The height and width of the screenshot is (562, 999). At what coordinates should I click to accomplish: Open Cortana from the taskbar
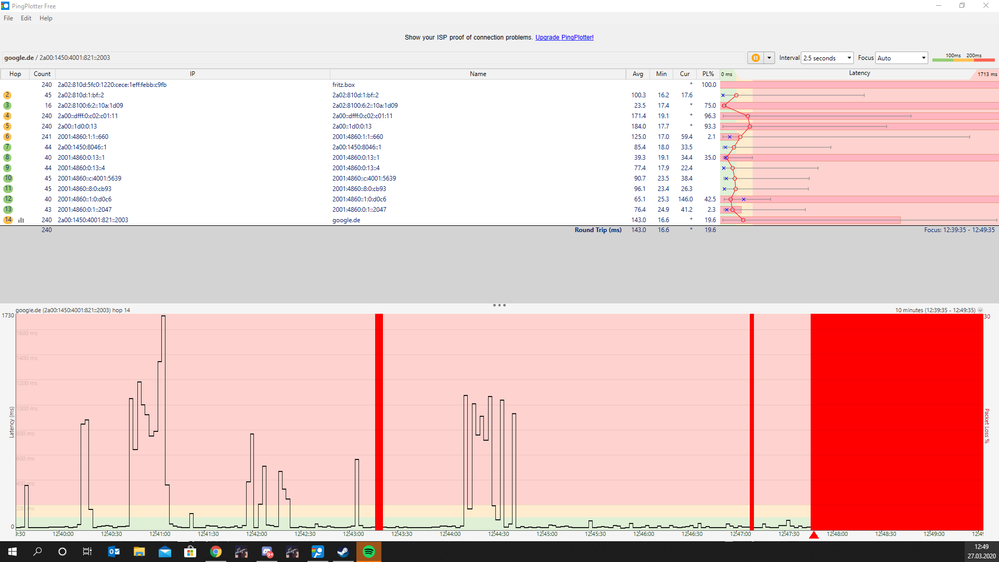[62, 552]
